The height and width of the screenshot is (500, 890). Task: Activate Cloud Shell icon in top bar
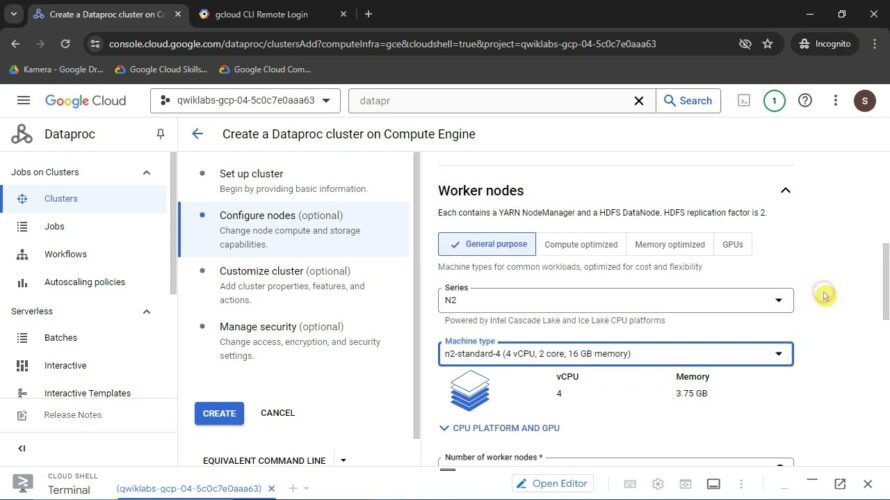coord(744,100)
